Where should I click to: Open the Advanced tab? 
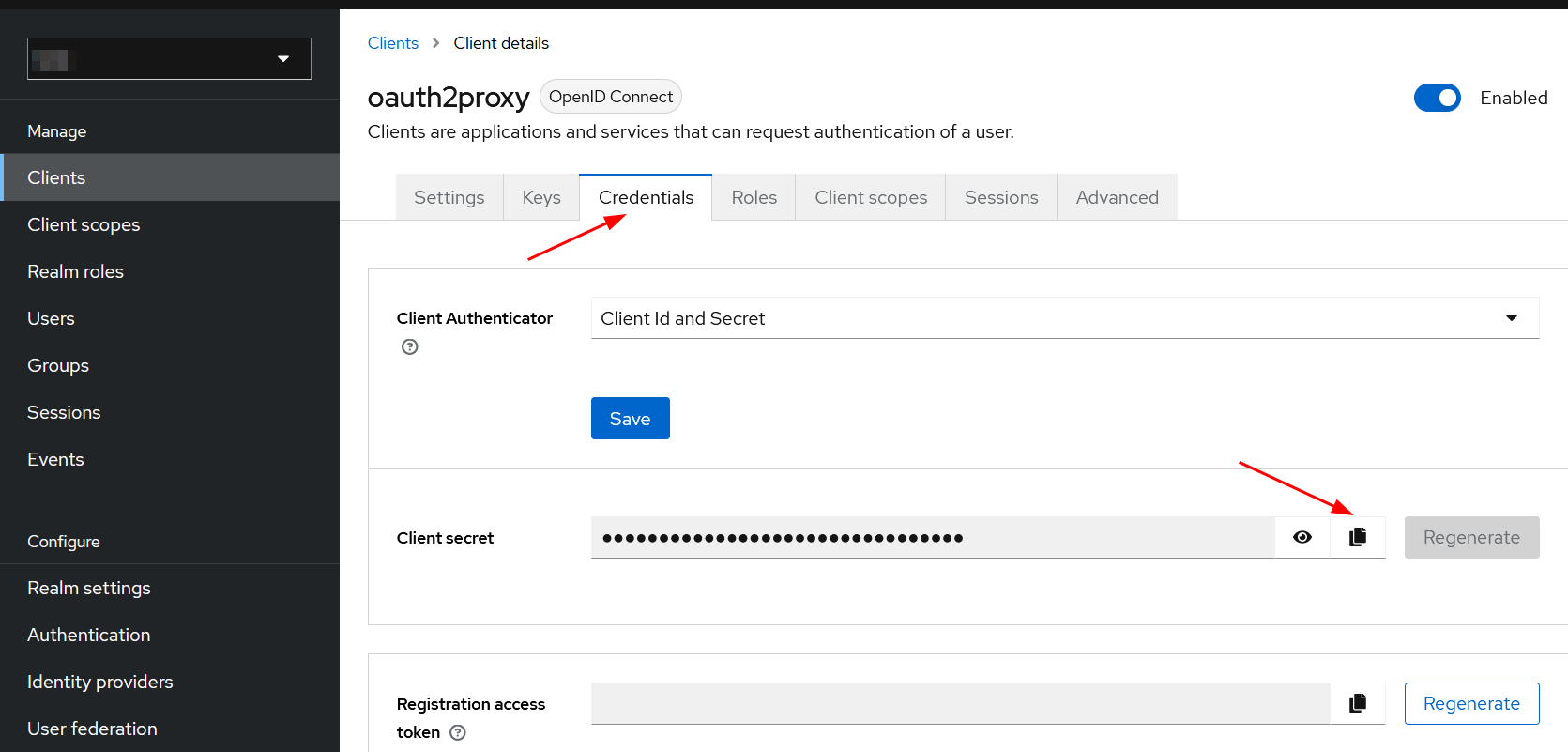pos(1117,197)
